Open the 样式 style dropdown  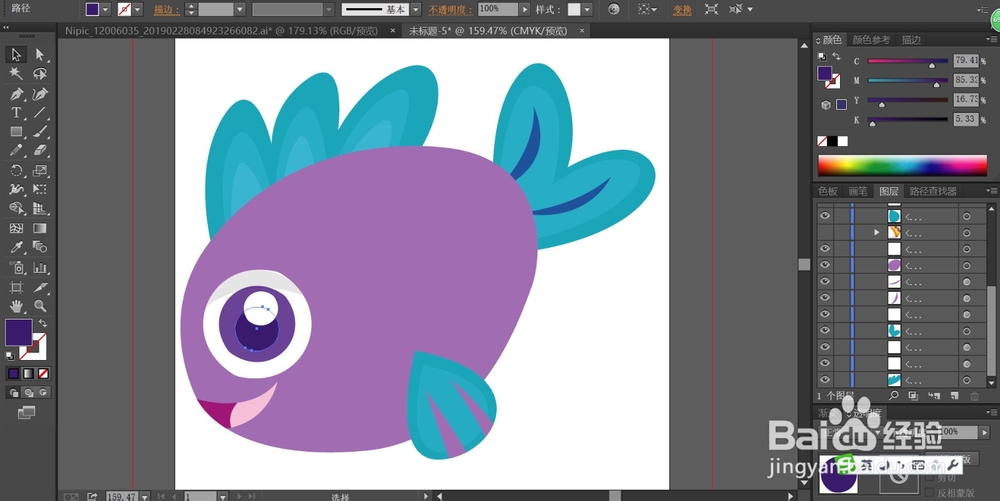588,9
